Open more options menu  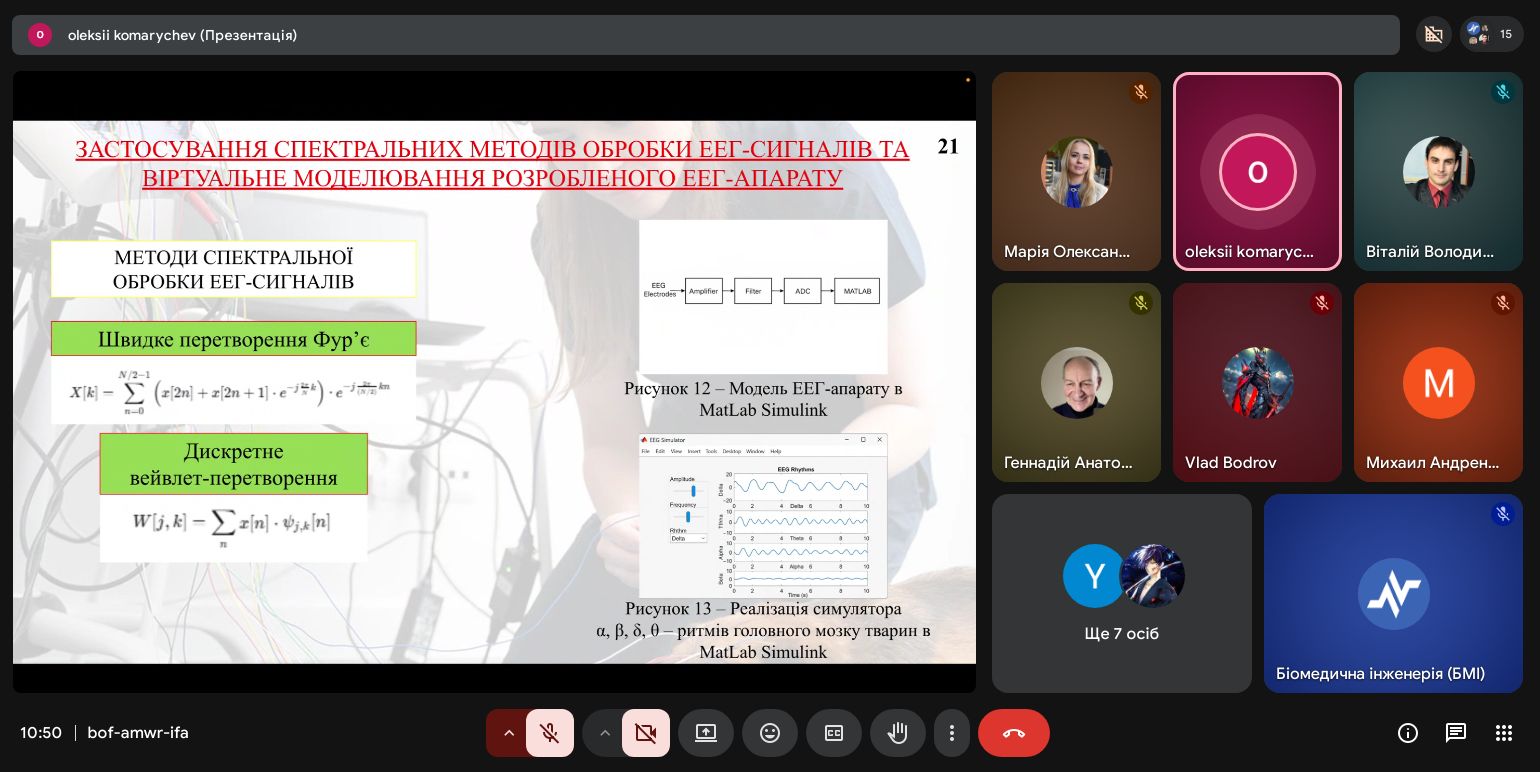tap(952, 733)
